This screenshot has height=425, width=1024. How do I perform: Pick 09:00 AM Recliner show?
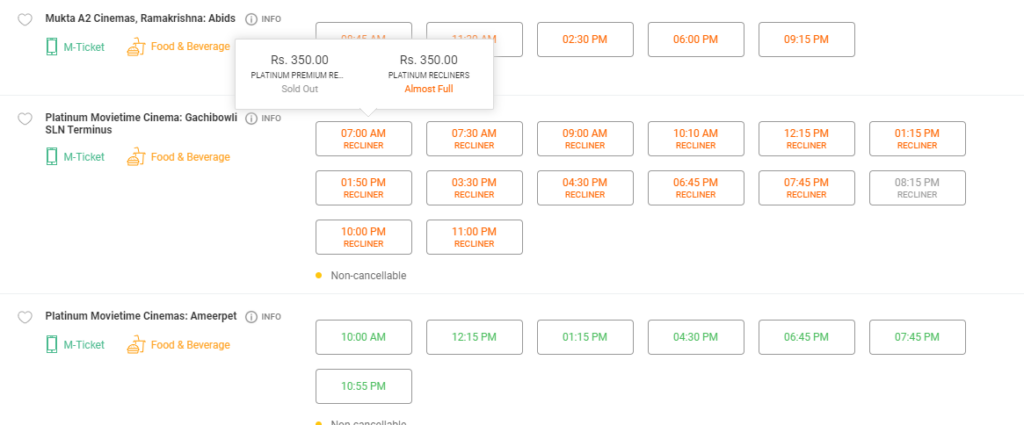coord(585,138)
